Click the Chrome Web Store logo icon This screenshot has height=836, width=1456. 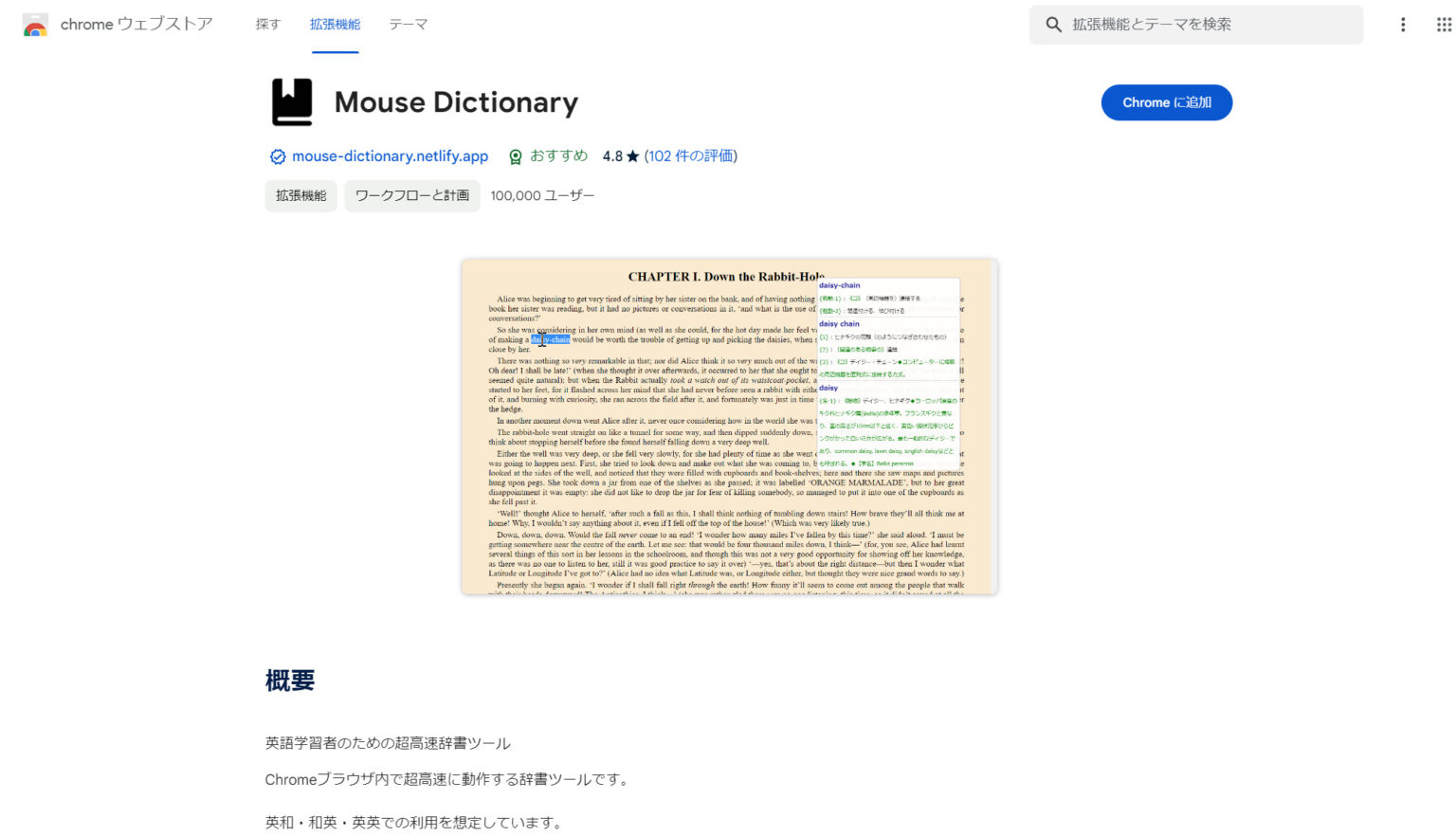pyautogui.click(x=37, y=24)
